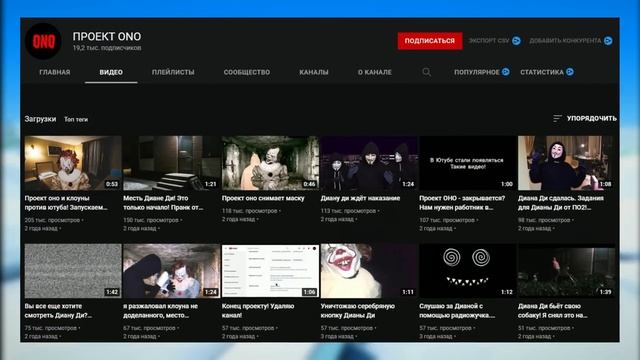Click title 'Уничтожаю серебряную кнопку Дианы Ди'
This screenshot has width=640, height=360.
click(x=358, y=311)
